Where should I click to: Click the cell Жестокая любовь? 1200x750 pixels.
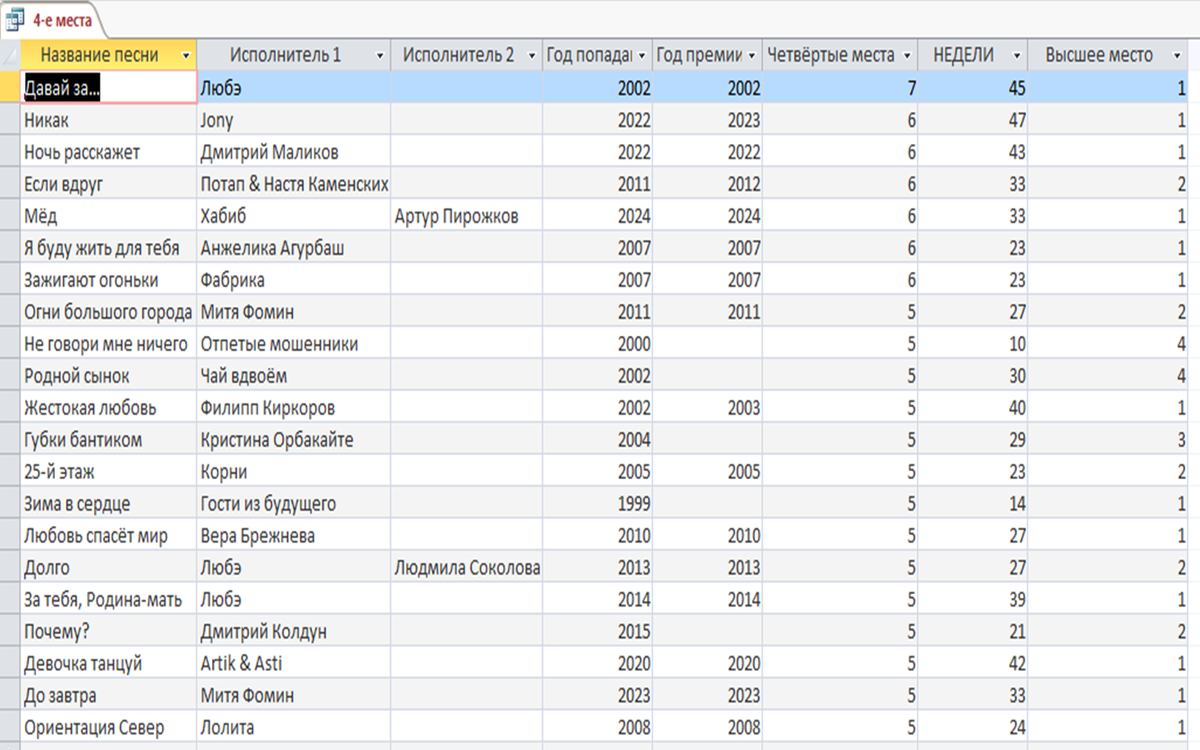(x=108, y=408)
